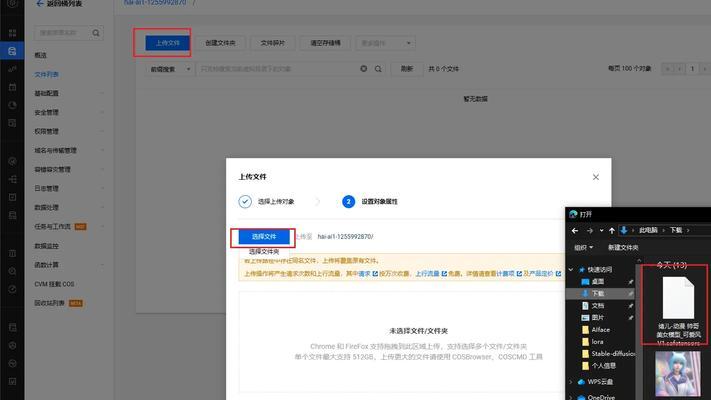Click the back arrow in the 打开 dialog
The width and height of the screenshot is (711, 400).
tap(575, 230)
